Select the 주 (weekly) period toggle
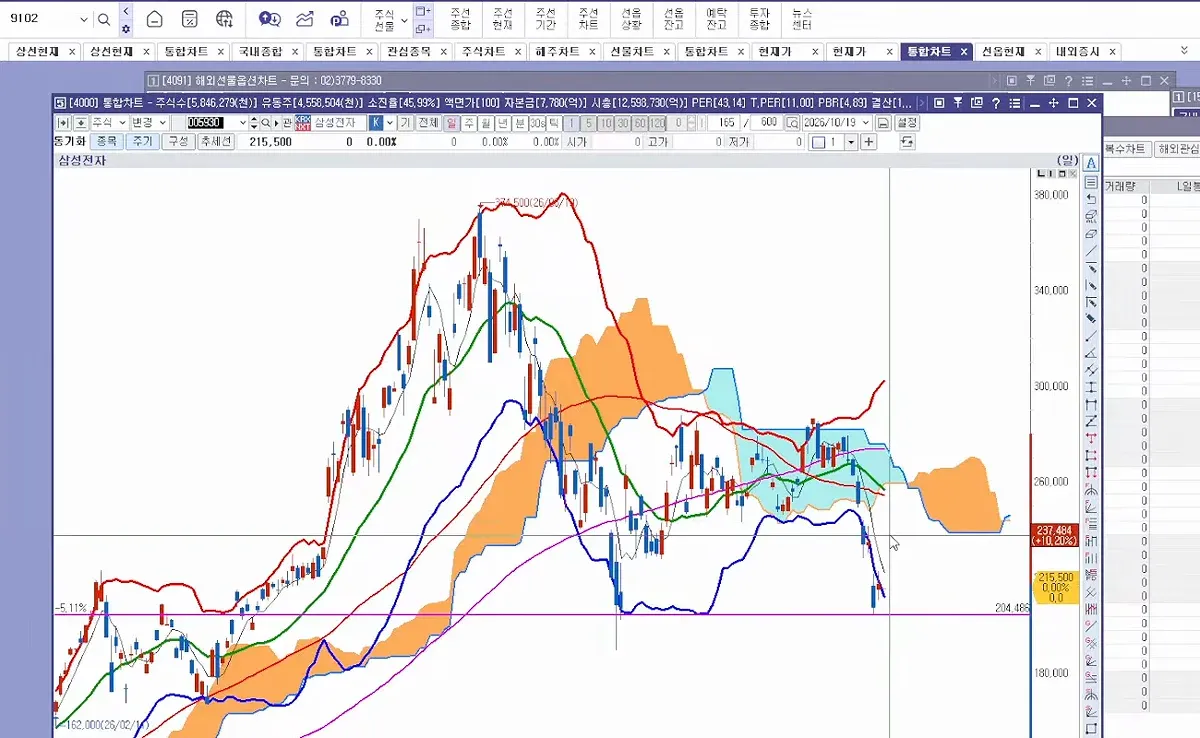The width and height of the screenshot is (1200, 738). (470, 122)
